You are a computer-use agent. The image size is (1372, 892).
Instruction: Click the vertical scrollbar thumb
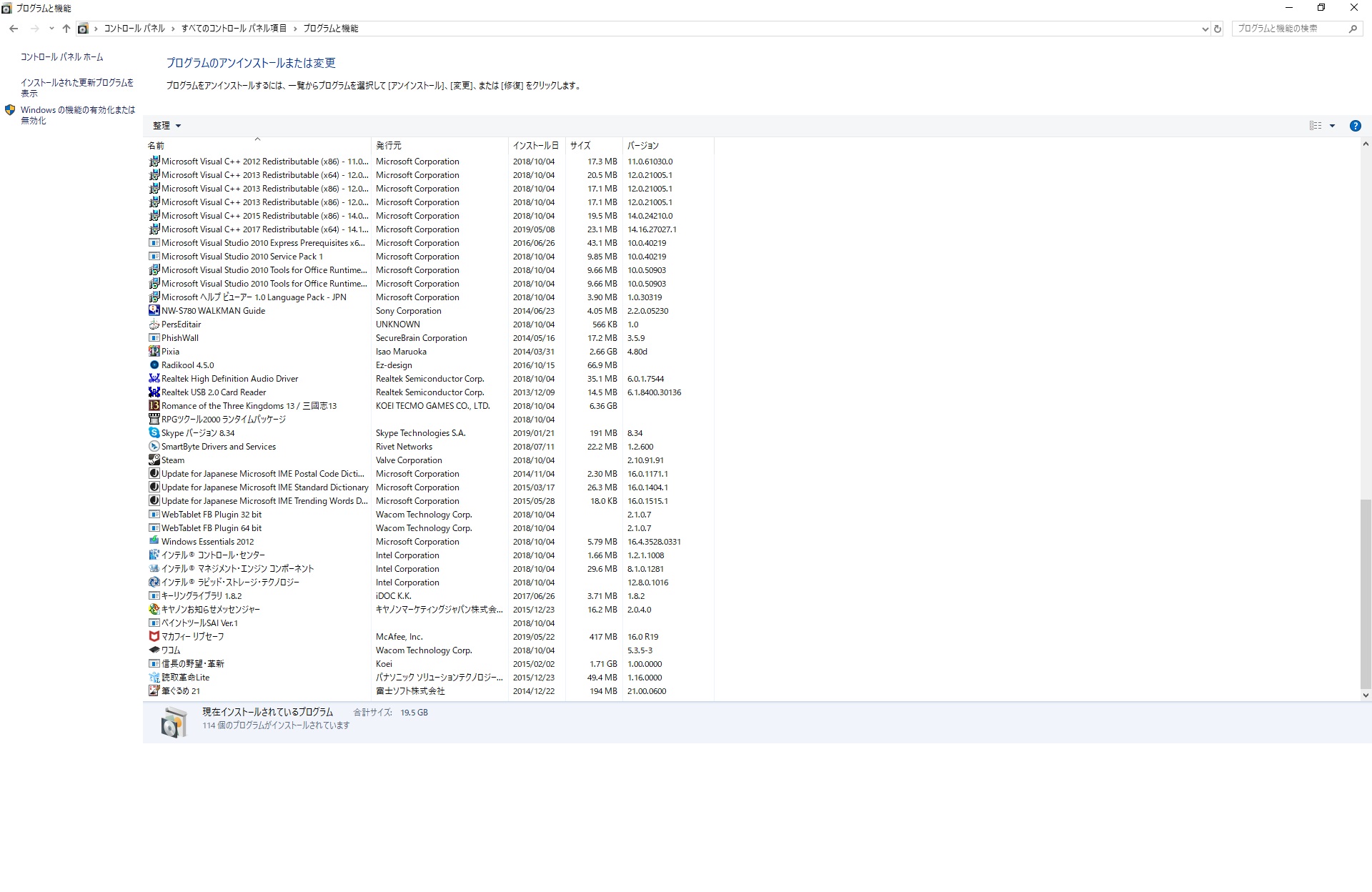(x=1366, y=593)
